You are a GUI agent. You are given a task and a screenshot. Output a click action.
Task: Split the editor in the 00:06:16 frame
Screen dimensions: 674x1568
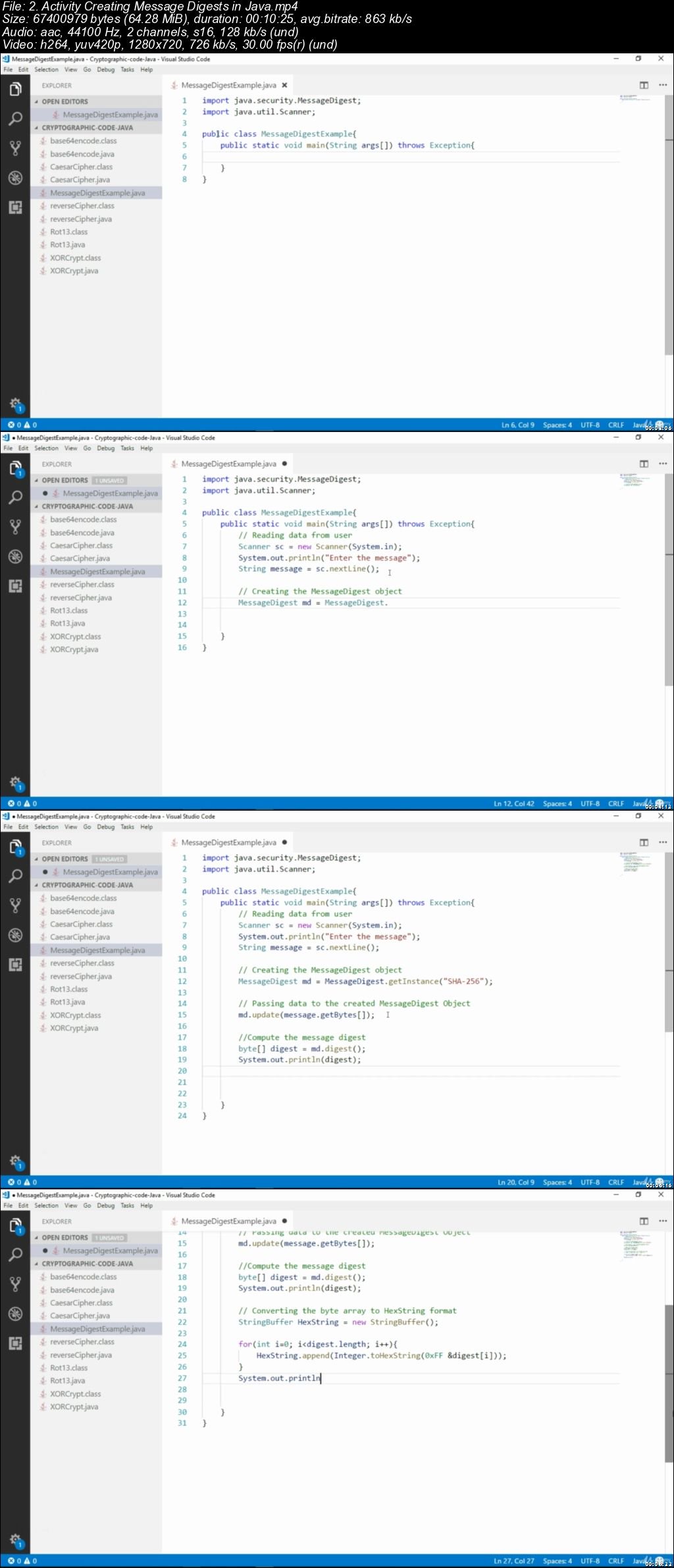tap(644, 842)
